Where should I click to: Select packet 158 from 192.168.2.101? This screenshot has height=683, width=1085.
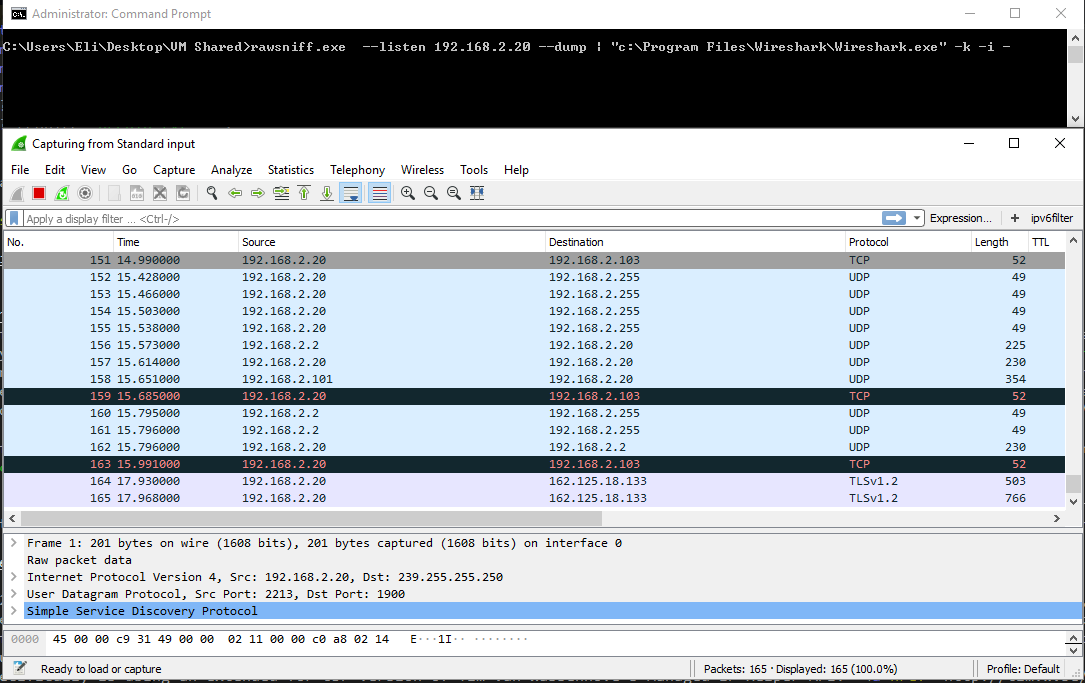(x=534, y=379)
